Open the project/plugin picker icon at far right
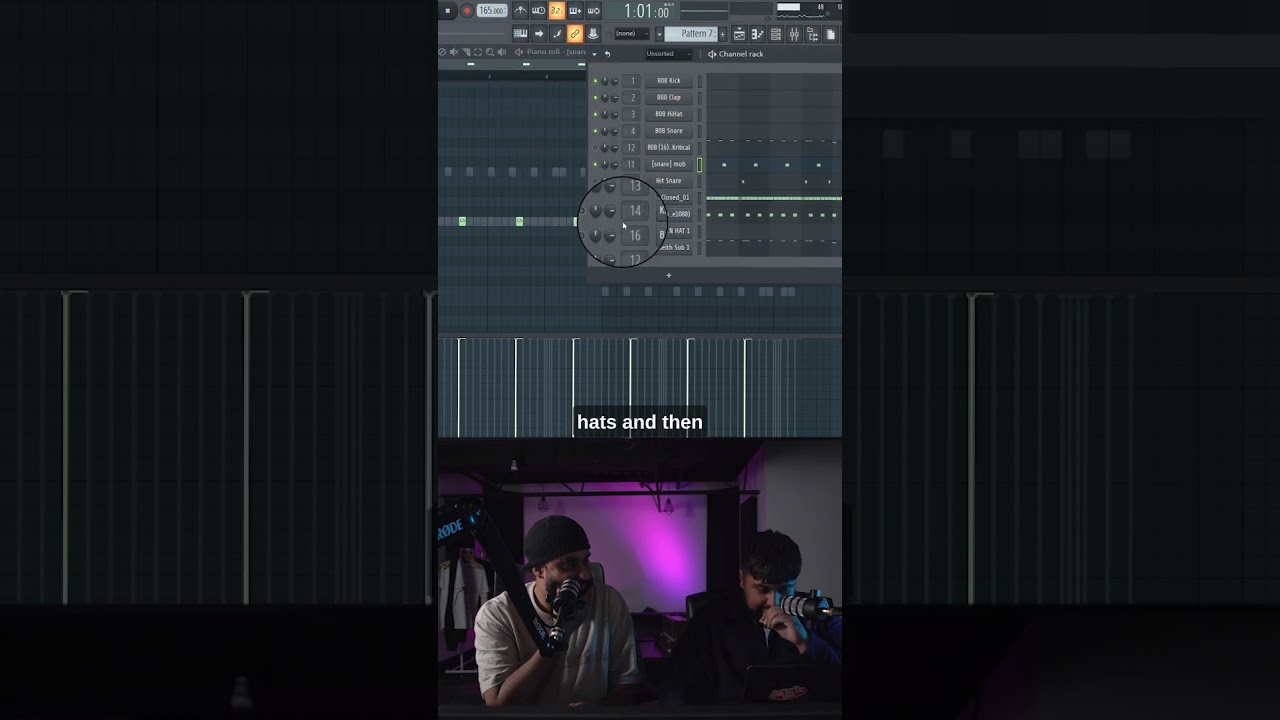 pos(830,34)
